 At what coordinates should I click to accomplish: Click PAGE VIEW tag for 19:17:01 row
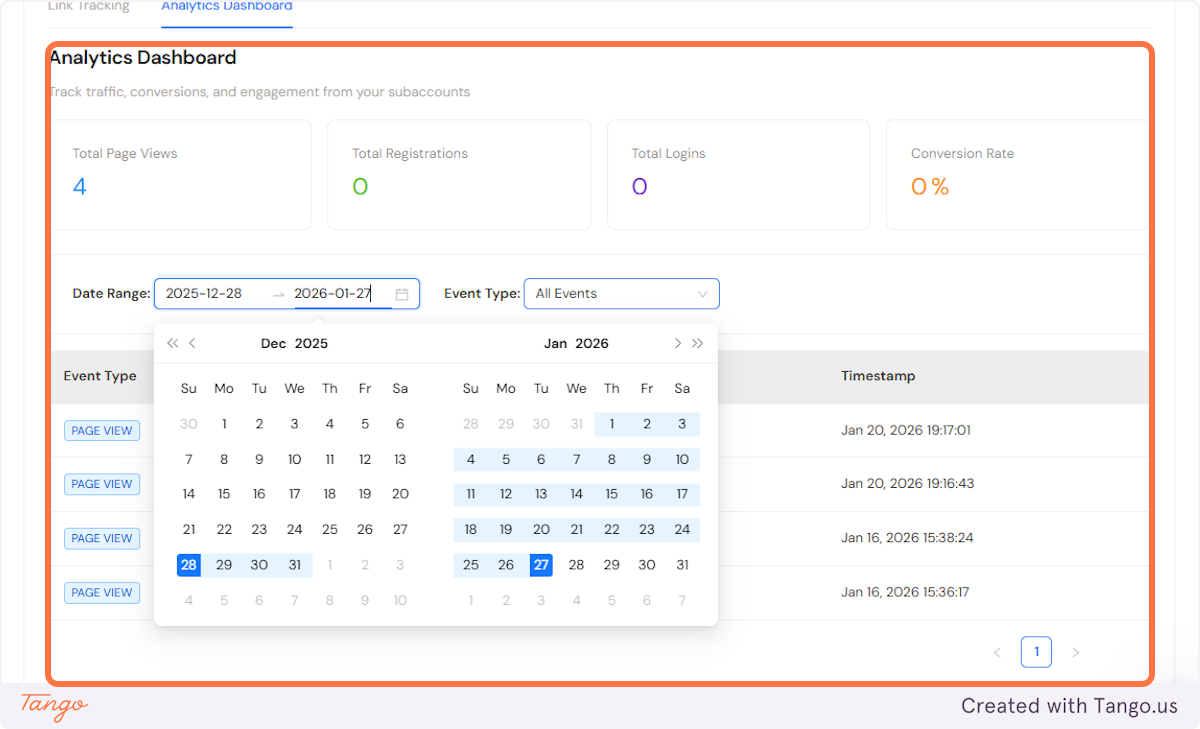102,430
